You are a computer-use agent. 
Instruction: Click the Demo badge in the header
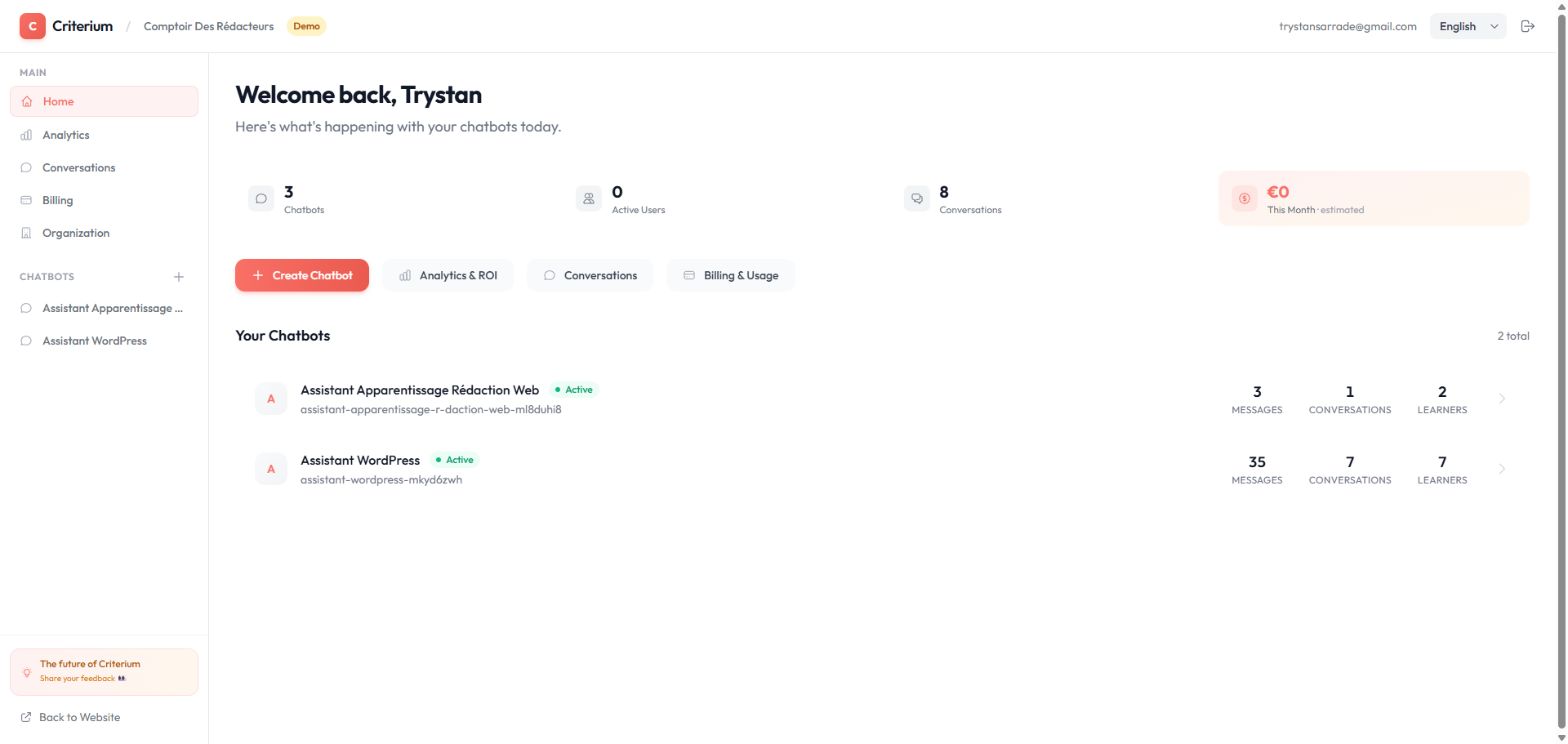(x=305, y=25)
